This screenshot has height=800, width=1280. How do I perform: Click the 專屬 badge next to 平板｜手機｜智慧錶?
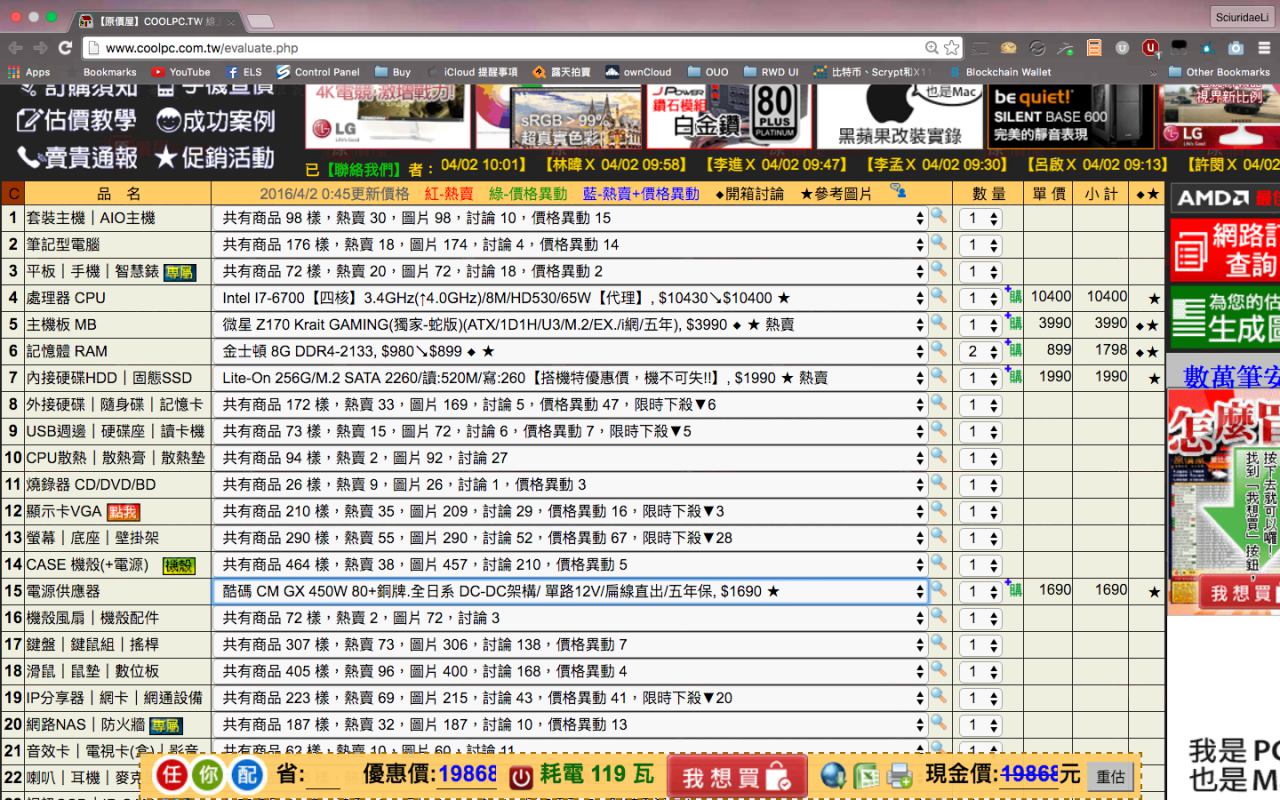(180, 272)
